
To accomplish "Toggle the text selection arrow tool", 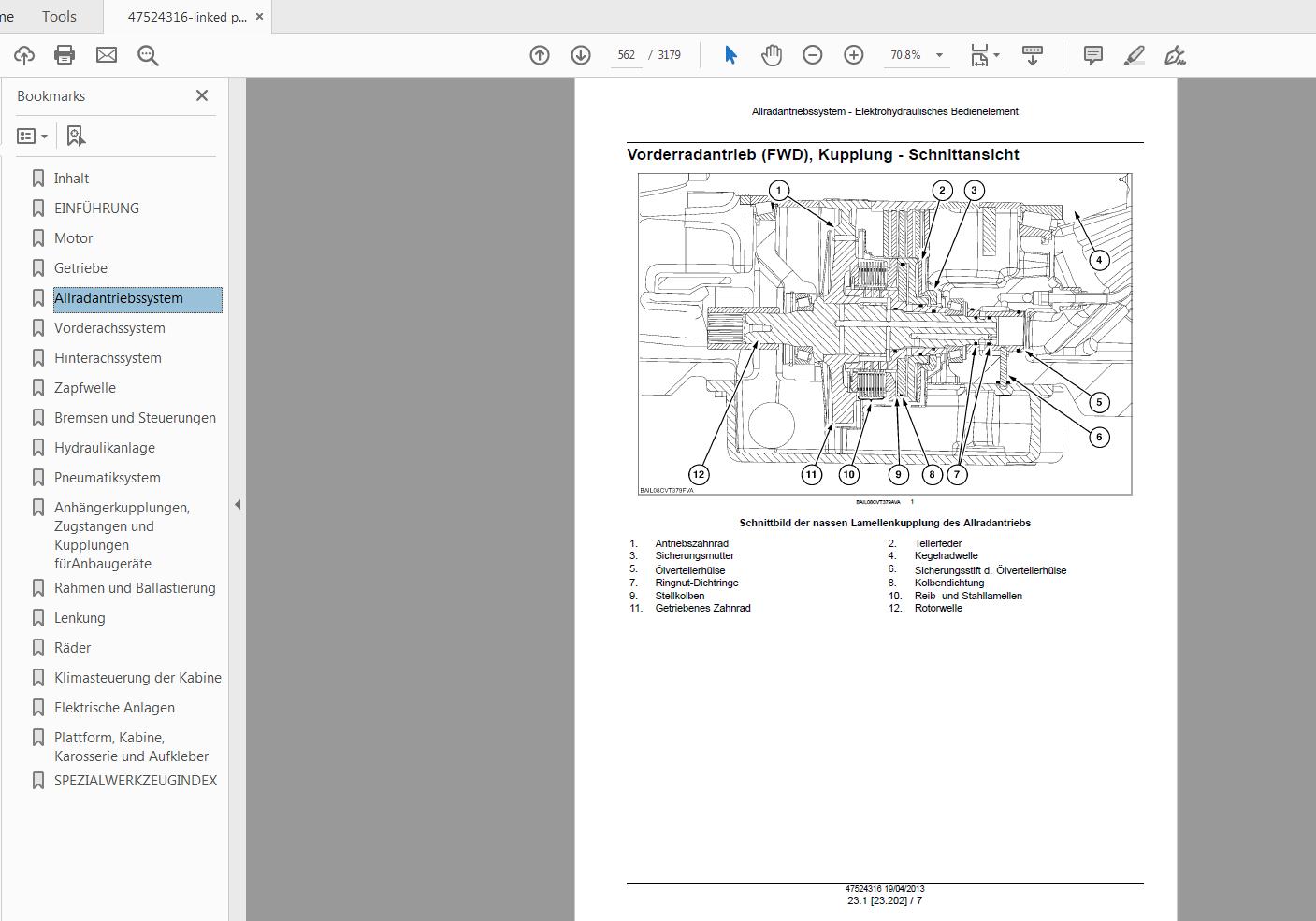I will tap(730, 55).
